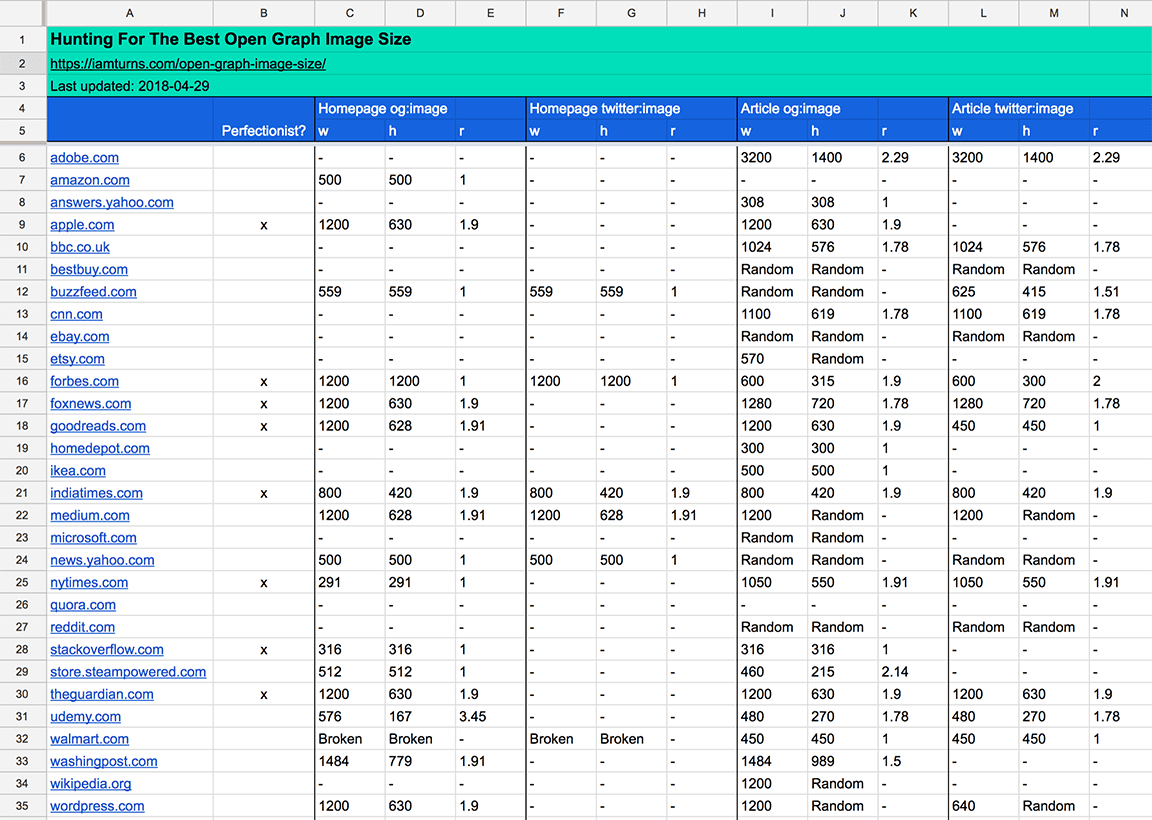This screenshot has width=1152, height=820.
Task: Open the ikea.com link
Action: tap(78, 471)
